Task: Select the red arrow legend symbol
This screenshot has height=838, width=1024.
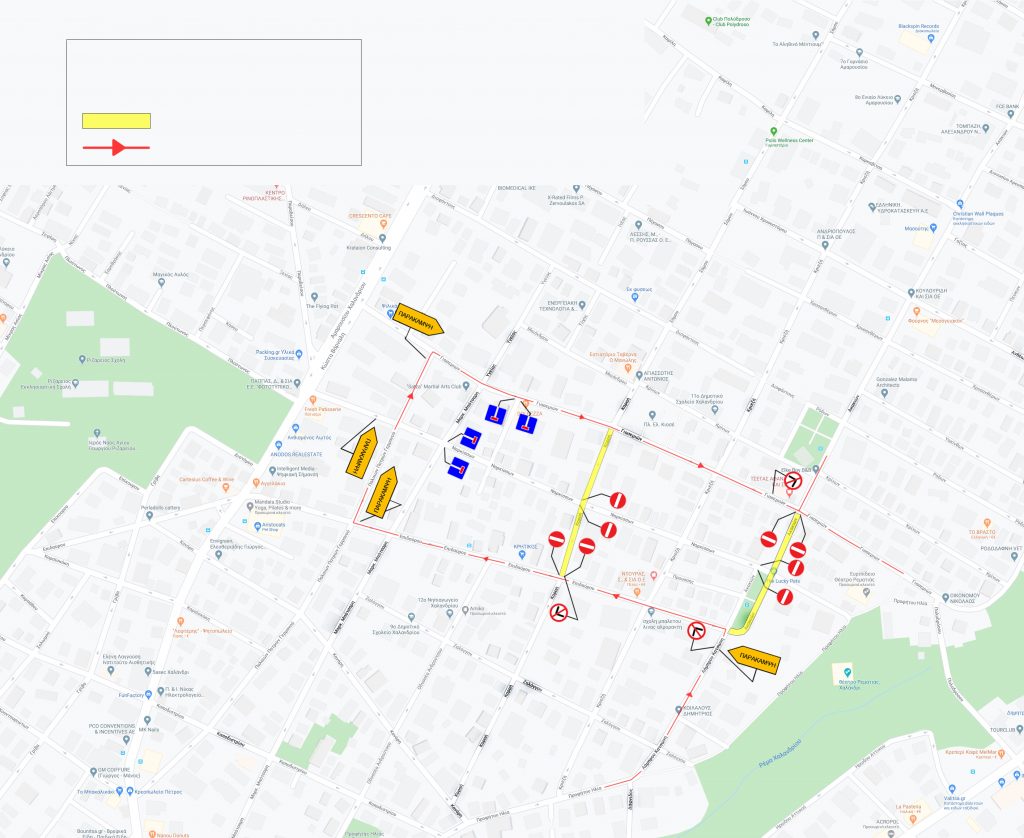Action: tap(116, 148)
